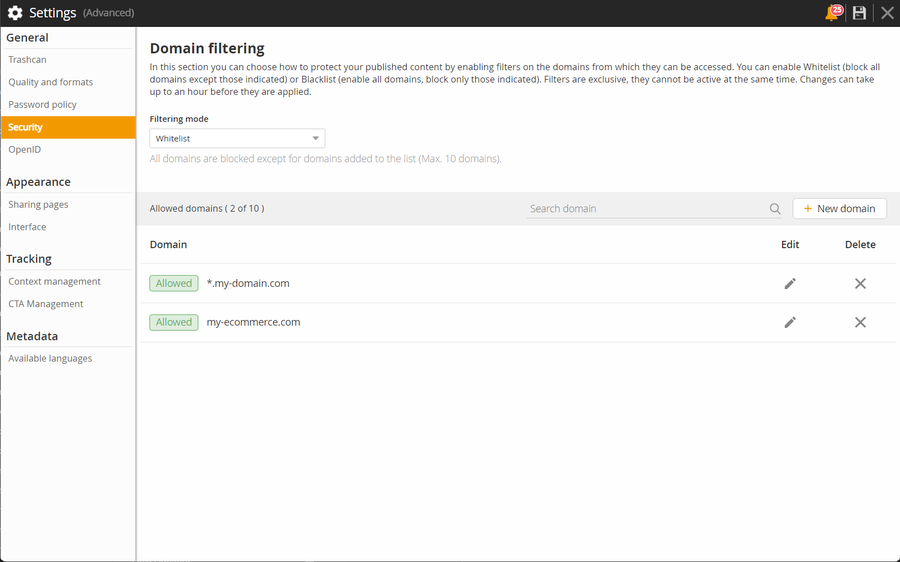
Task: Open CTA Management settings
Action: 46,304
